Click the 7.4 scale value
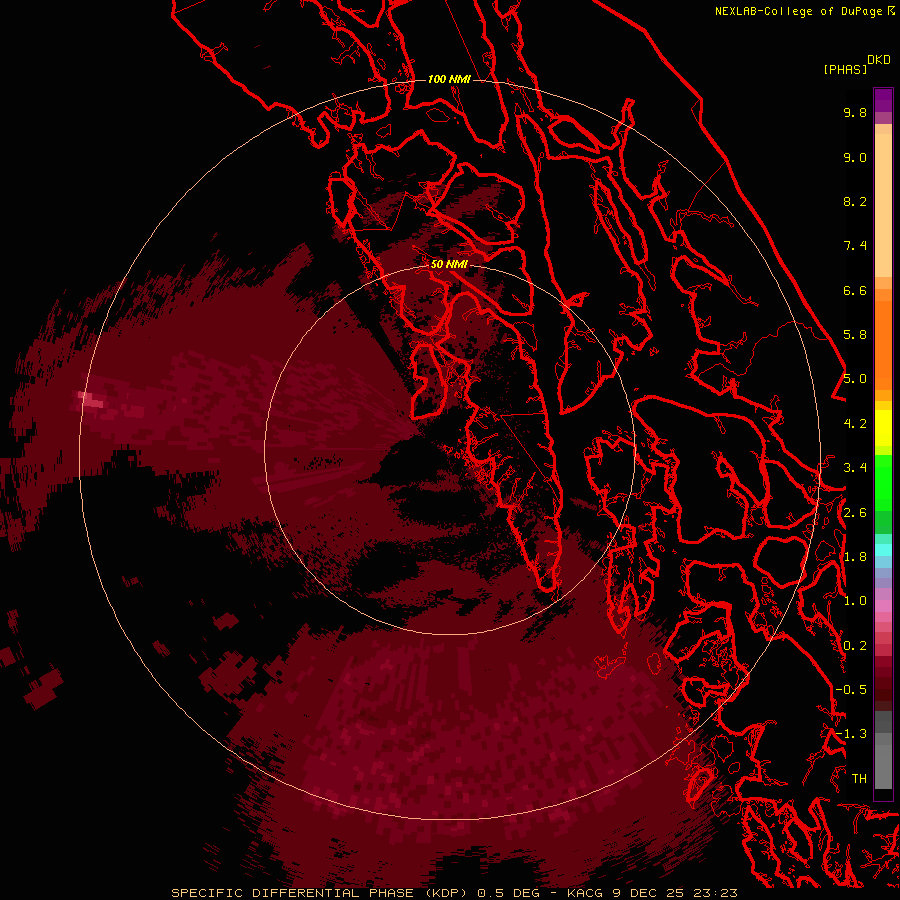This screenshot has height=900, width=900. (x=855, y=246)
